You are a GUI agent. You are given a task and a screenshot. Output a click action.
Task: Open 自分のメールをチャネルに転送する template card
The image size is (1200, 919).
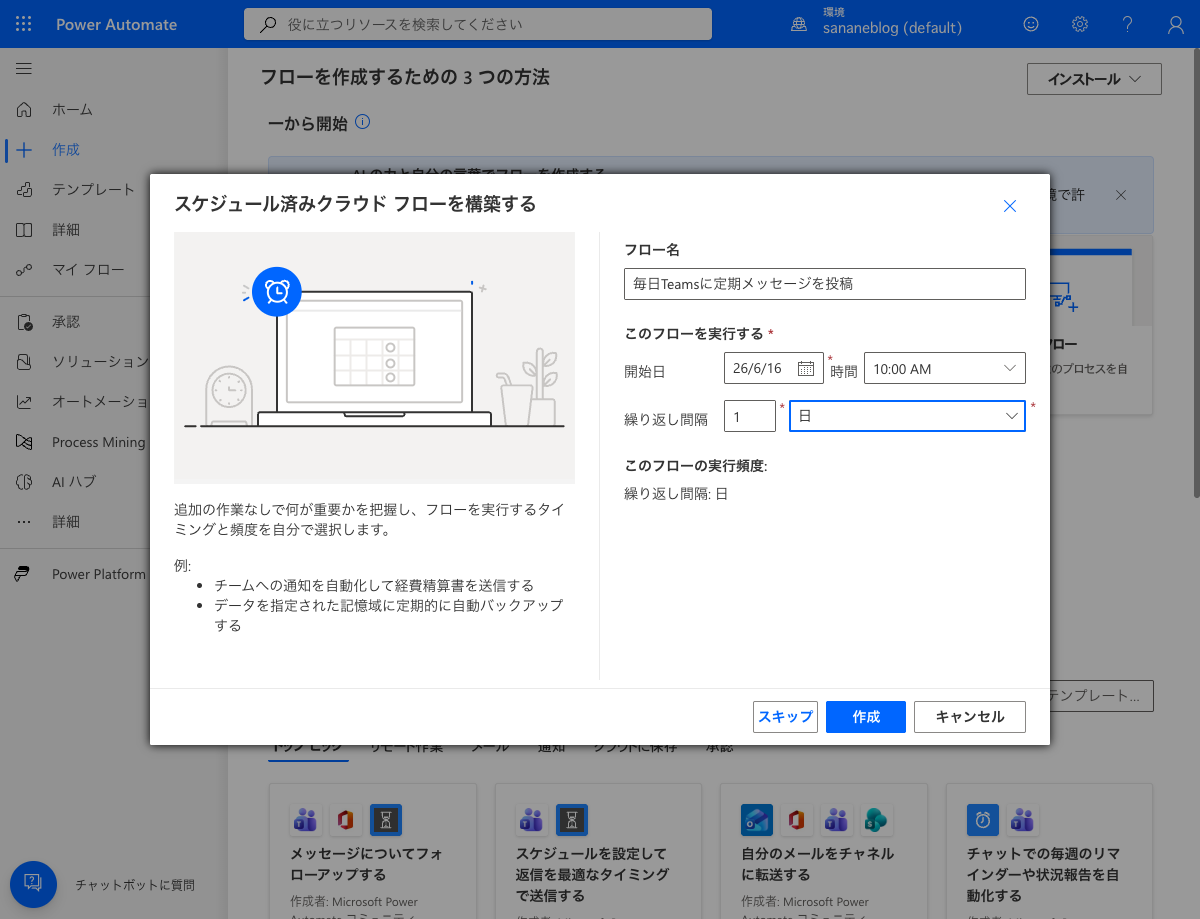click(x=824, y=851)
